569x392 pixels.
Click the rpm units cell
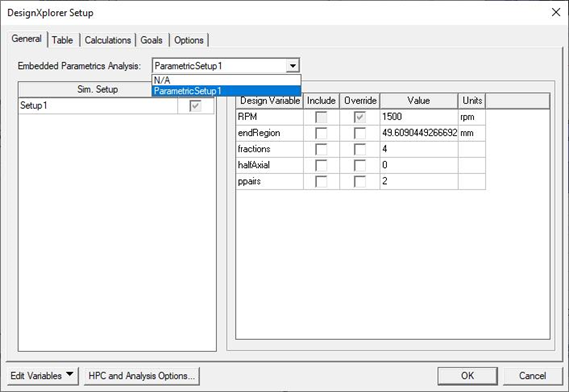(x=472, y=117)
